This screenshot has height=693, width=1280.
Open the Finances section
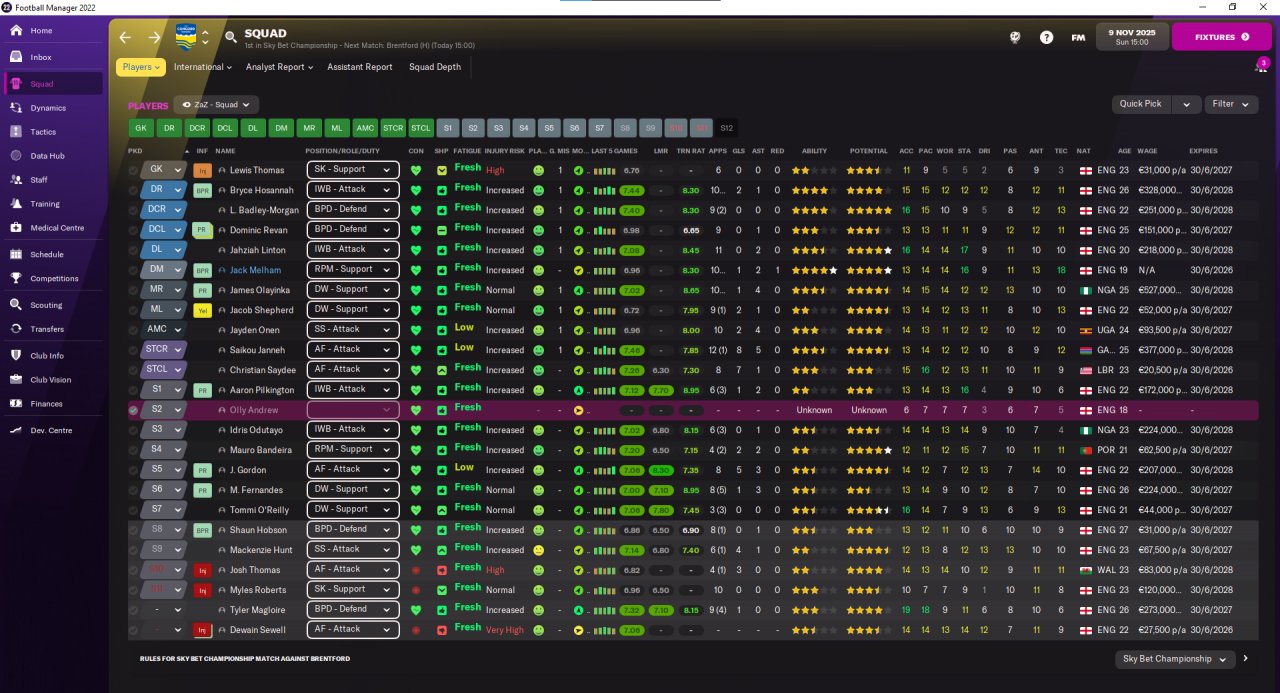tap(53, 404)
